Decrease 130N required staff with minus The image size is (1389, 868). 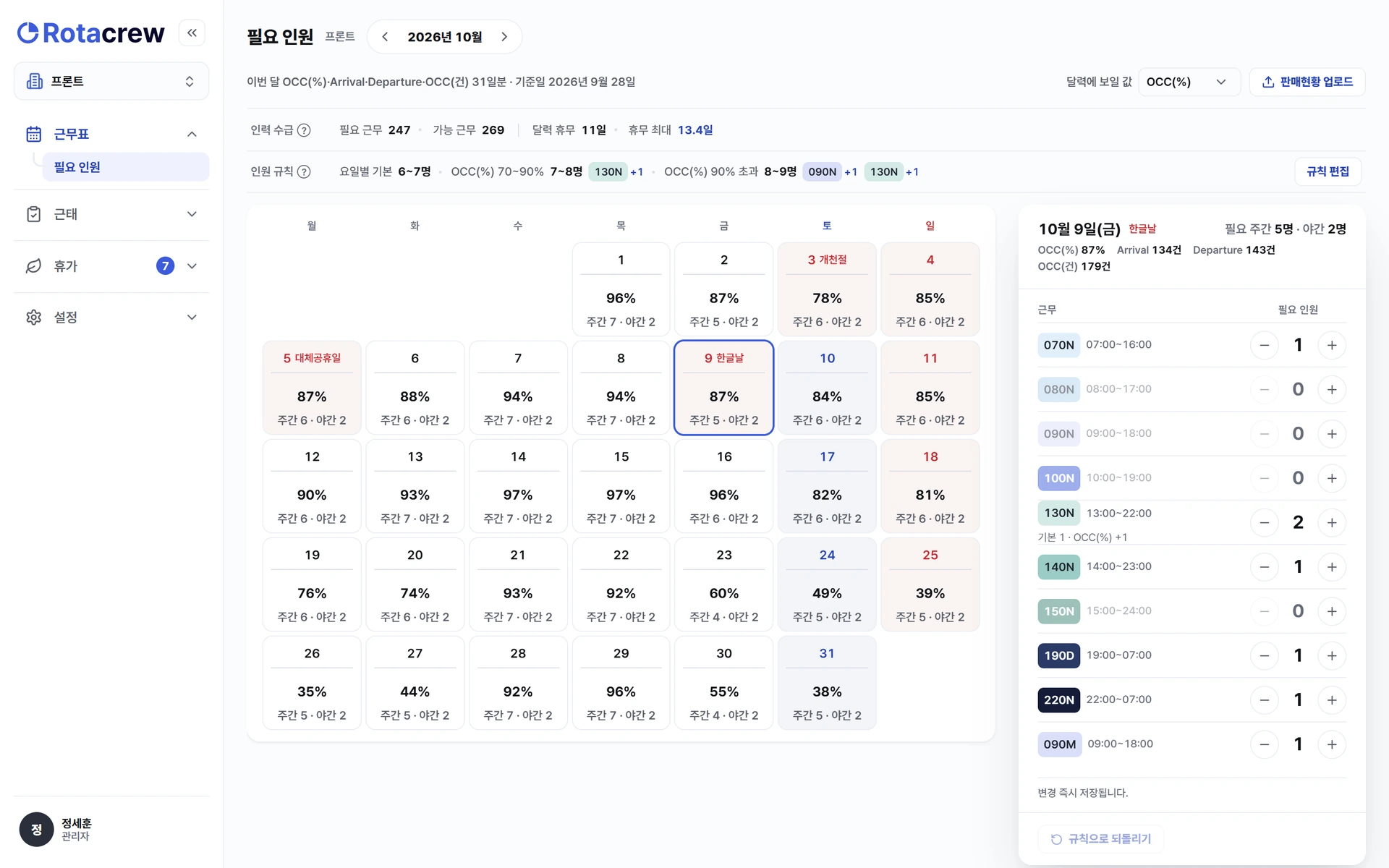(x=1265, y=522)
